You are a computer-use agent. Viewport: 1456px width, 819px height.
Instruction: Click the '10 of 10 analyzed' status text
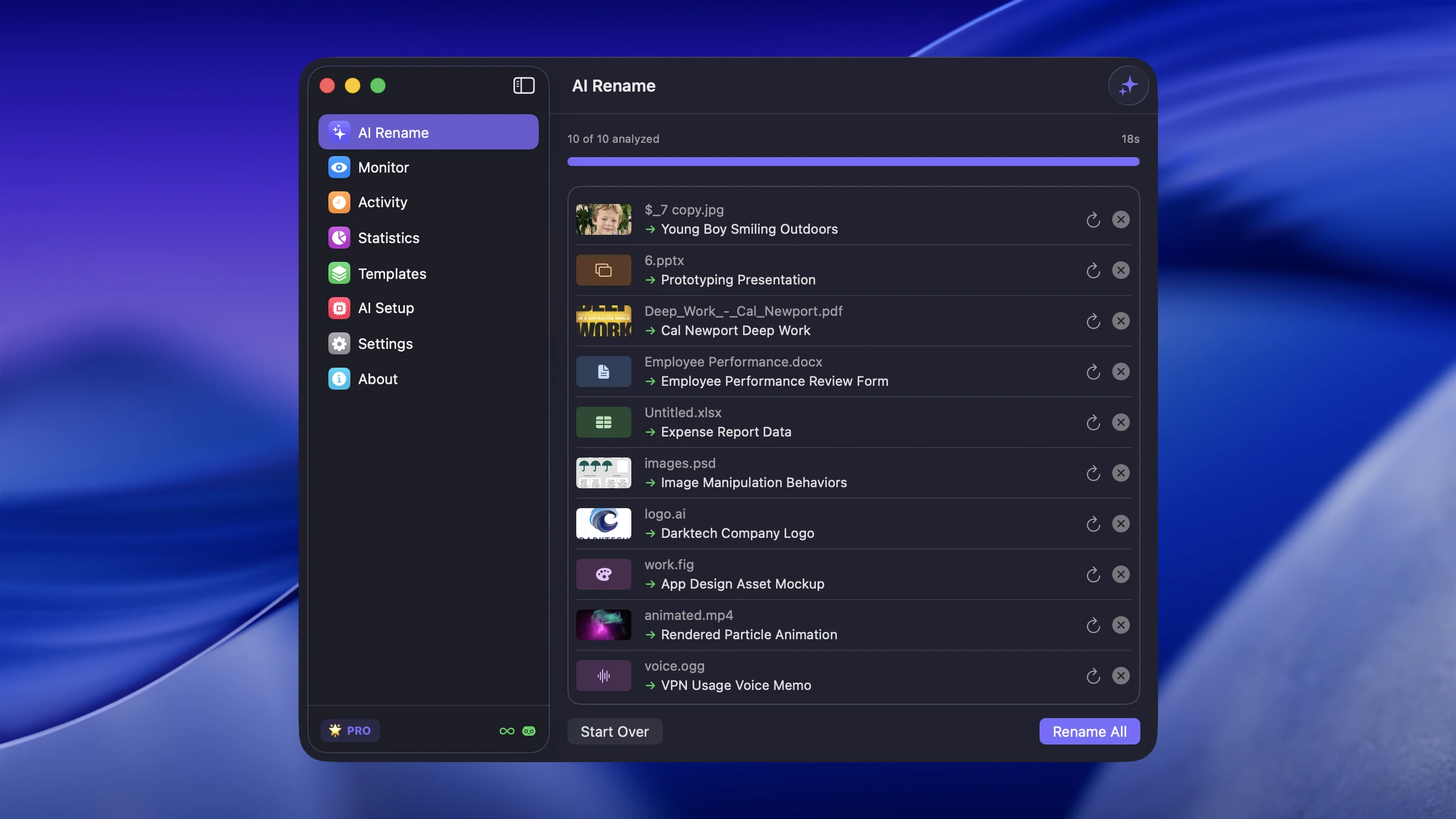(613, 139)
